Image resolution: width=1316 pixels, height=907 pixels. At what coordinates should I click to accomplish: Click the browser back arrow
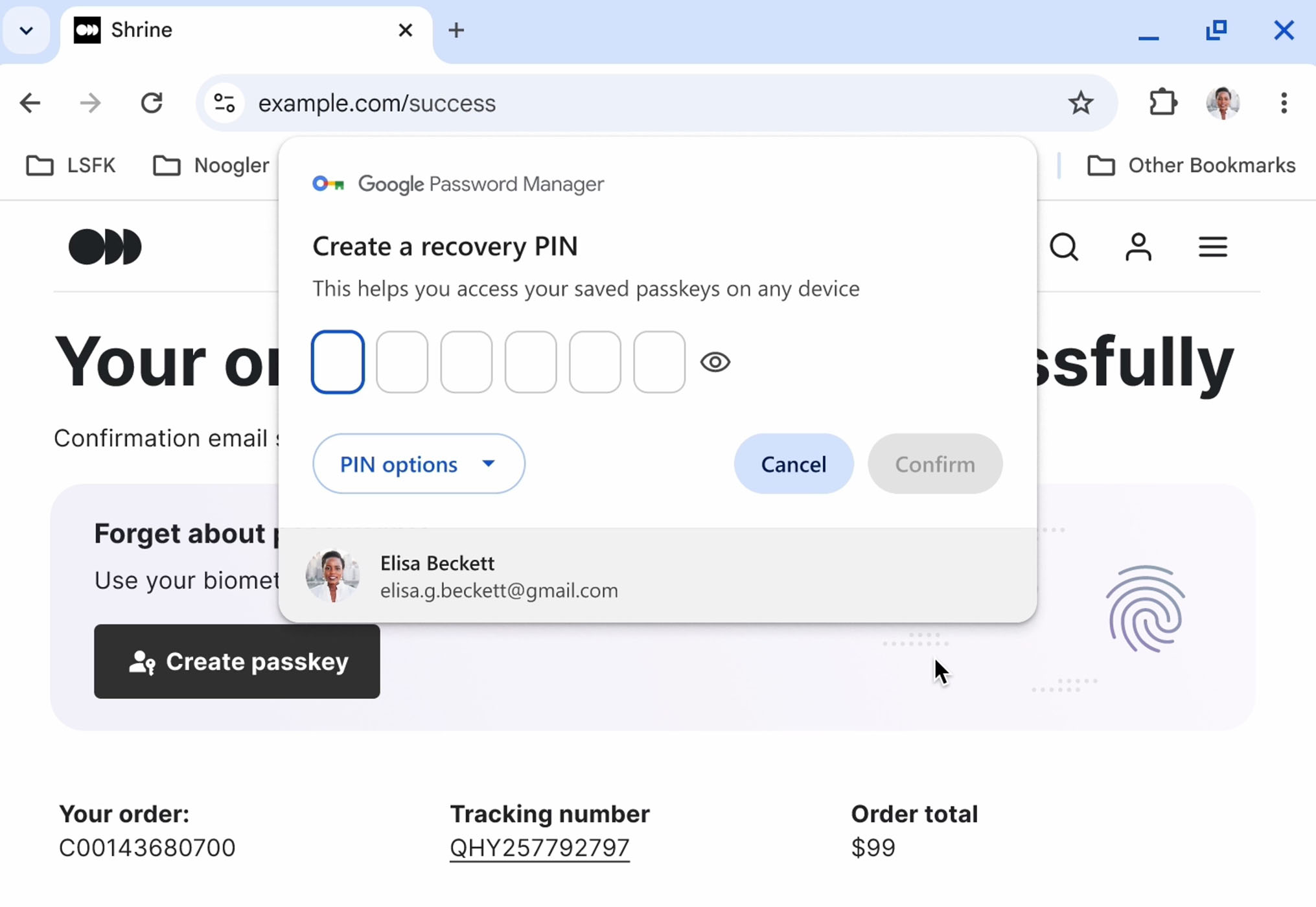(30, 103)
